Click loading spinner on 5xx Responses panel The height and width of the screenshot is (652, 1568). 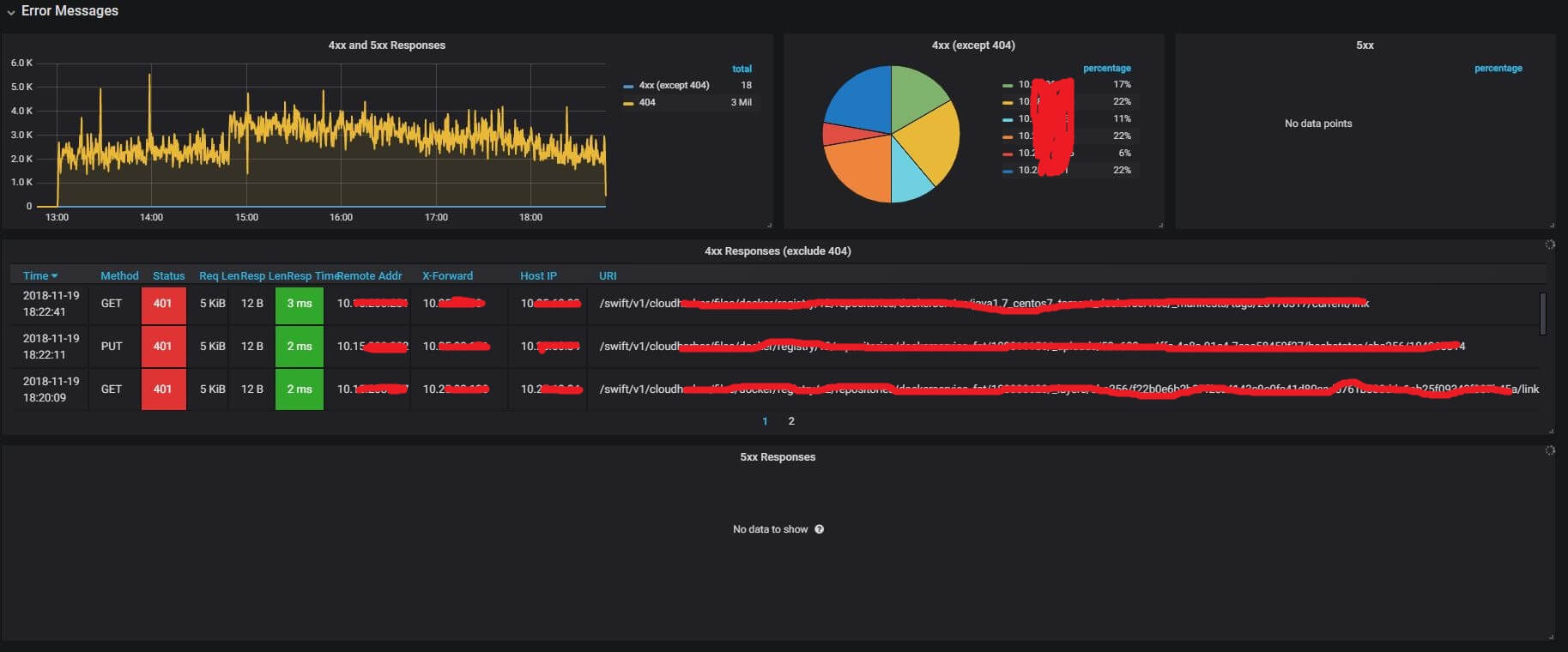point(1550,450)
